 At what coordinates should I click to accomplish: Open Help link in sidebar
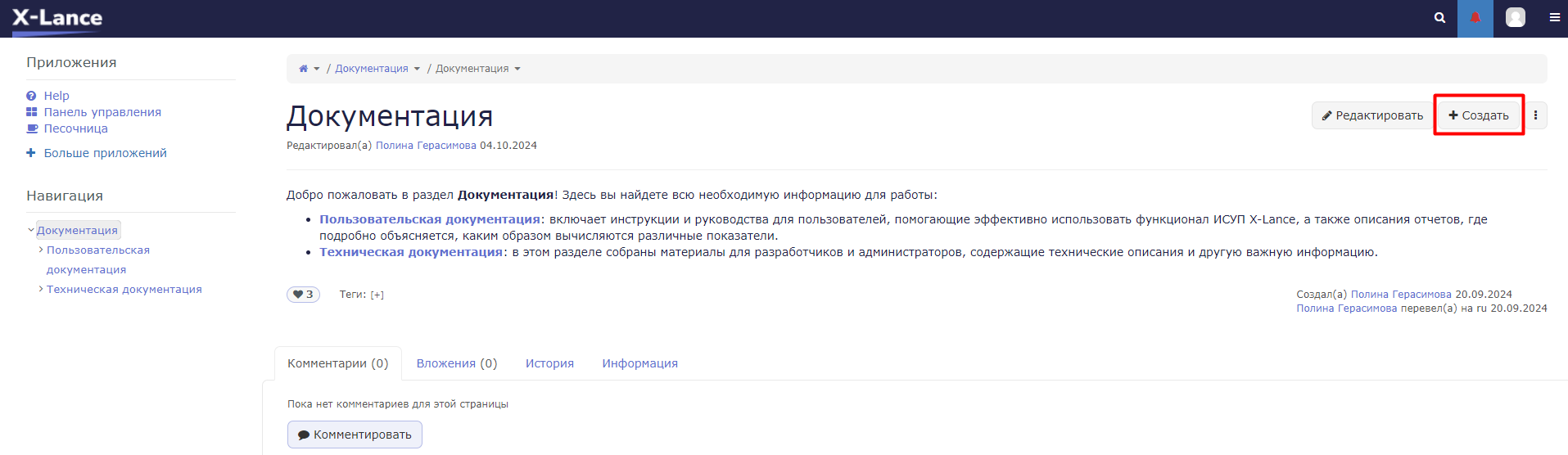pos(56,96)
